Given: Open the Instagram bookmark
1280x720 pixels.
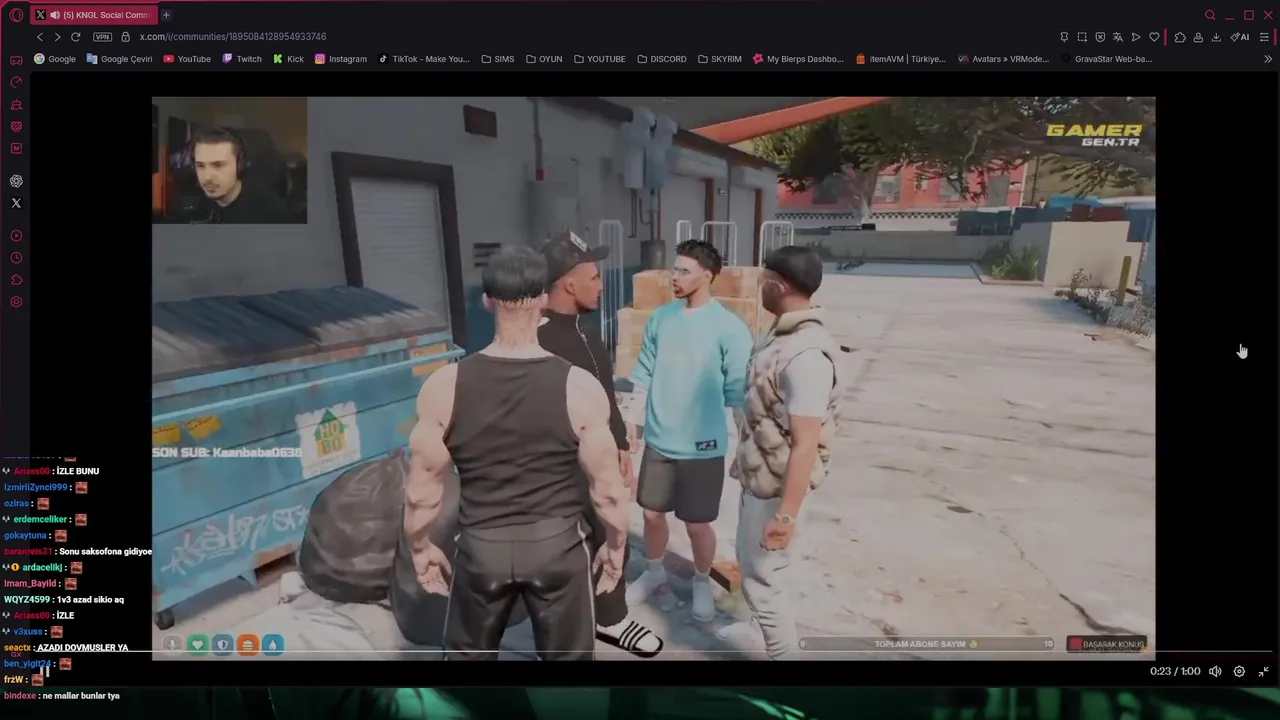Looking at the screenshot, I should [341, 59].
